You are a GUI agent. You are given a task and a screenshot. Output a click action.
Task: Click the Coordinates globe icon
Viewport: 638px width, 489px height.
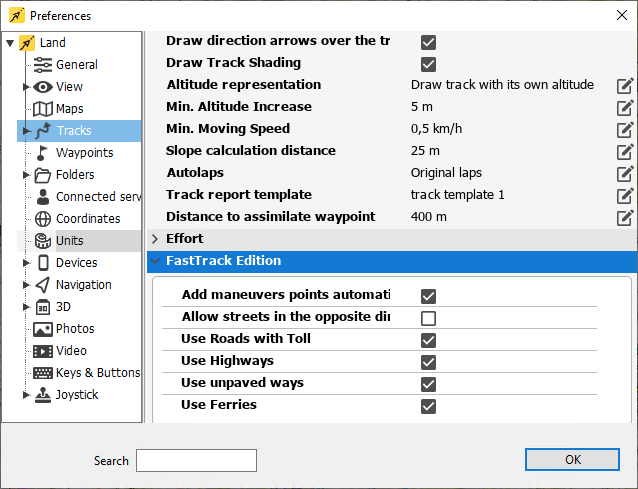point(43,219)
